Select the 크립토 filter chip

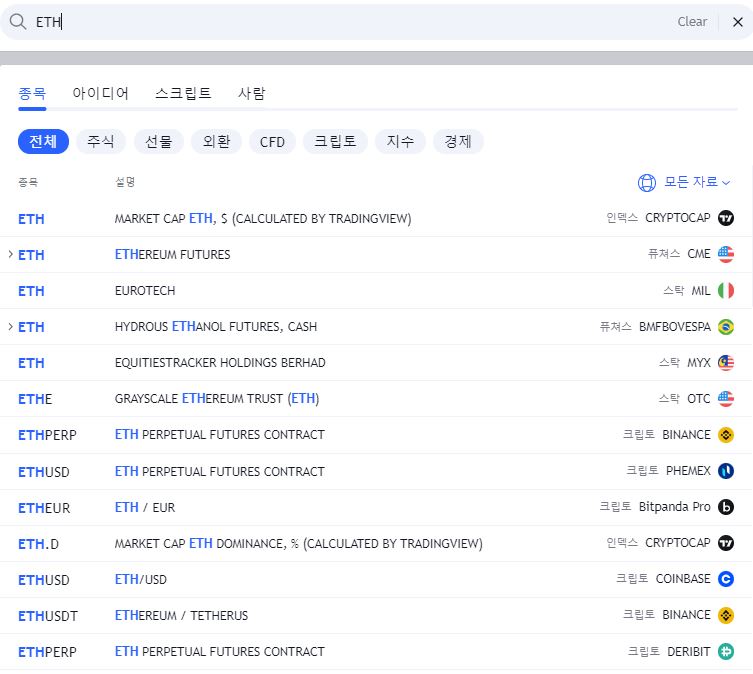click(335, 142)
